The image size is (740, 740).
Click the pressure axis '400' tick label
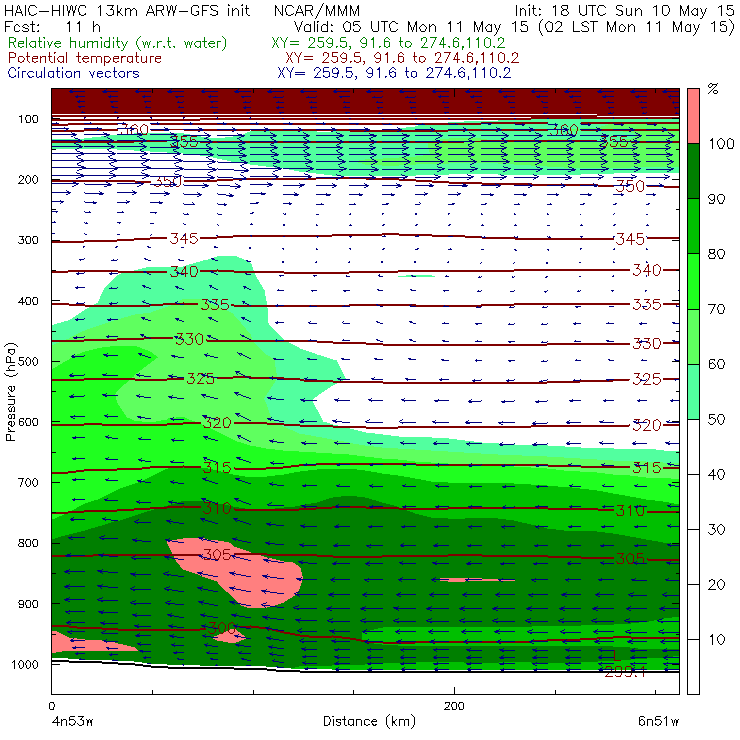pos(28,301)
